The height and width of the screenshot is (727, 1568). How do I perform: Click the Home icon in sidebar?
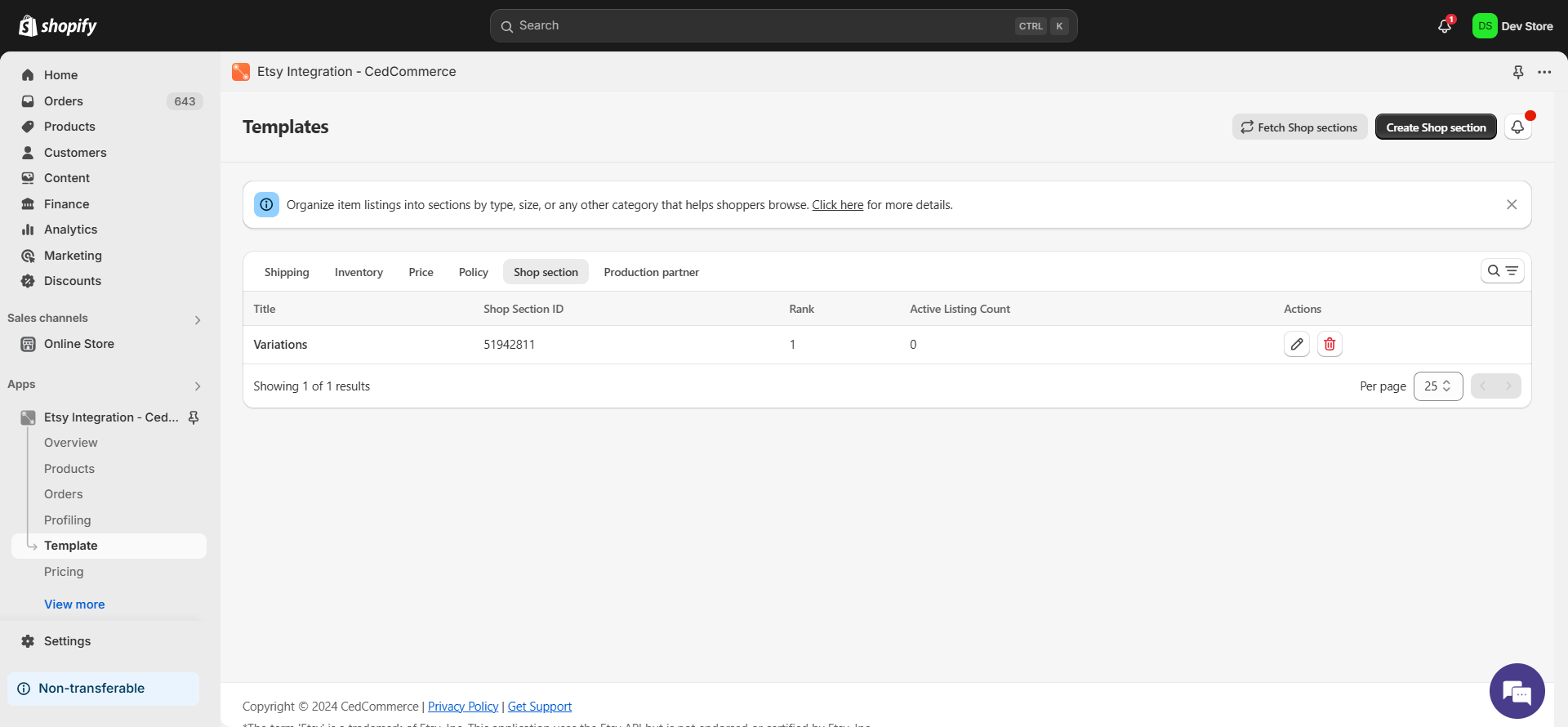28,75
